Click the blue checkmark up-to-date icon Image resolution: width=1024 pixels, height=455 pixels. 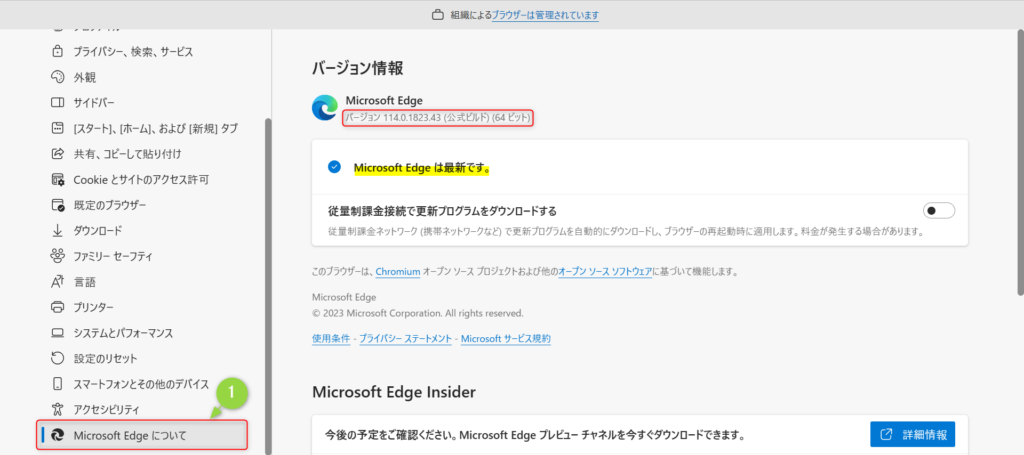334,167
